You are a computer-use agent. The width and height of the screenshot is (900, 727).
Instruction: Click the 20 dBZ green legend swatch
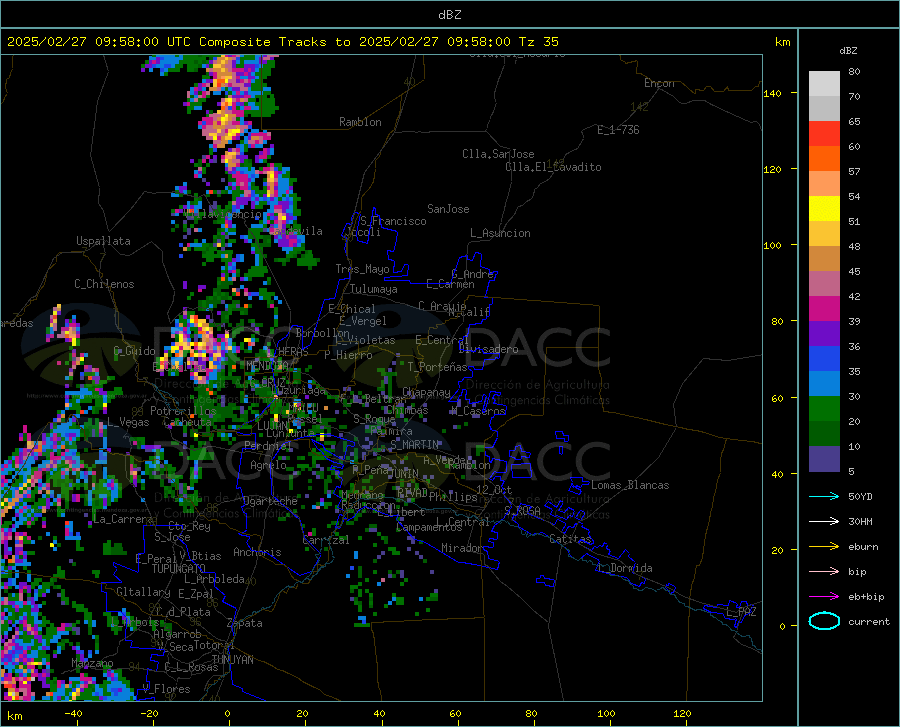tap(824, 409)
